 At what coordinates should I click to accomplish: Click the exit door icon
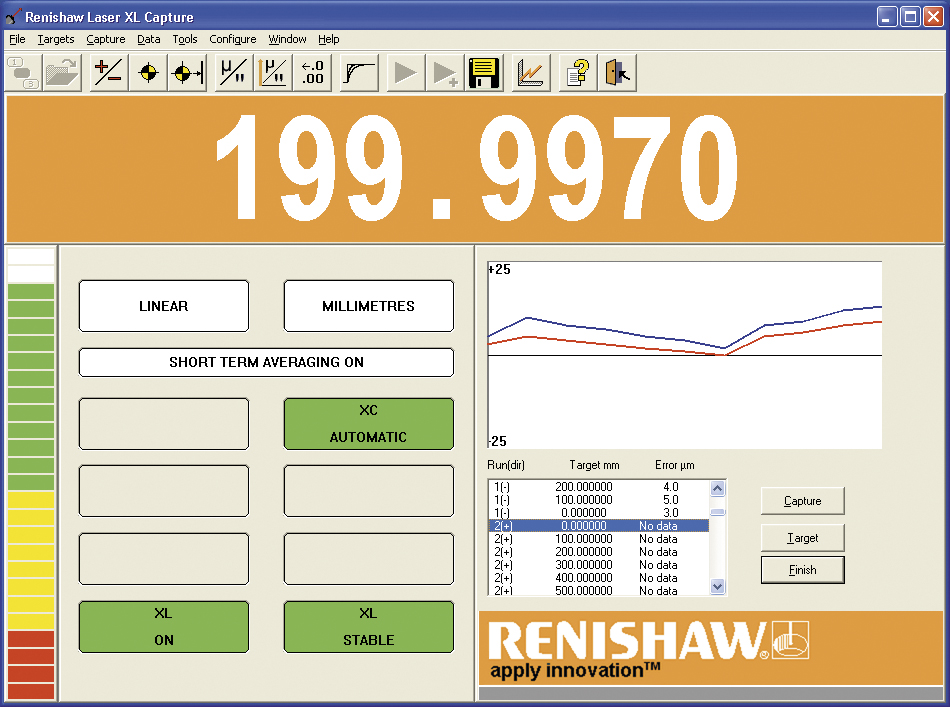[618, 73]
